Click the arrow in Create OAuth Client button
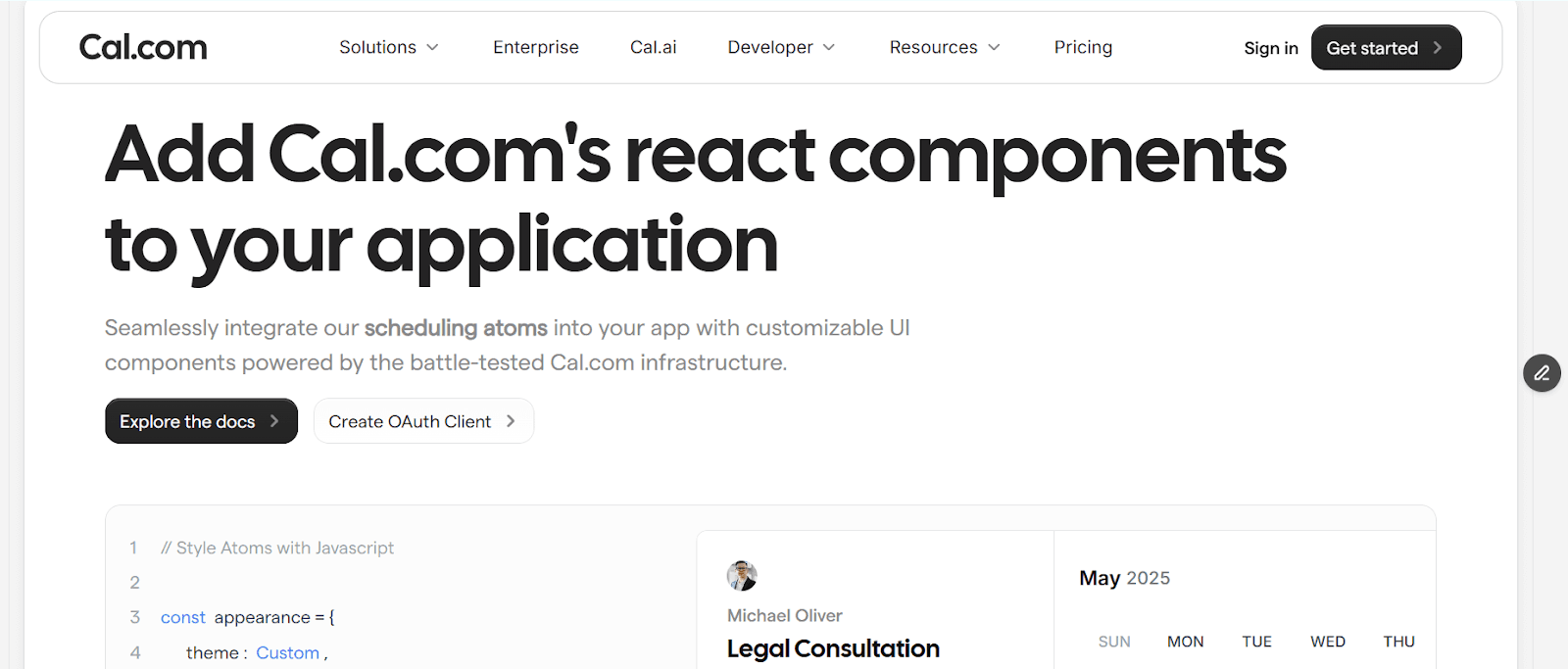This screenshot has width=1568, height=669. pyautogui.click(x=510, y=420)
